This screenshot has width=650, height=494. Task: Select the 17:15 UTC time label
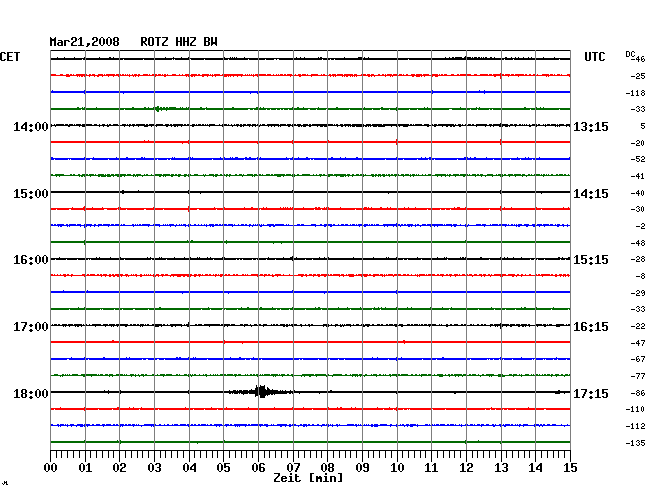[x=591, y=393]
